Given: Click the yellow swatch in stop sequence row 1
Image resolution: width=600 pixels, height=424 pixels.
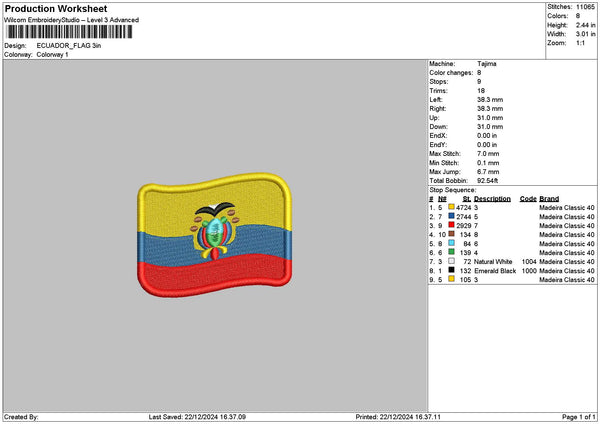Looking at the screenshot, I should pos(451,207).
